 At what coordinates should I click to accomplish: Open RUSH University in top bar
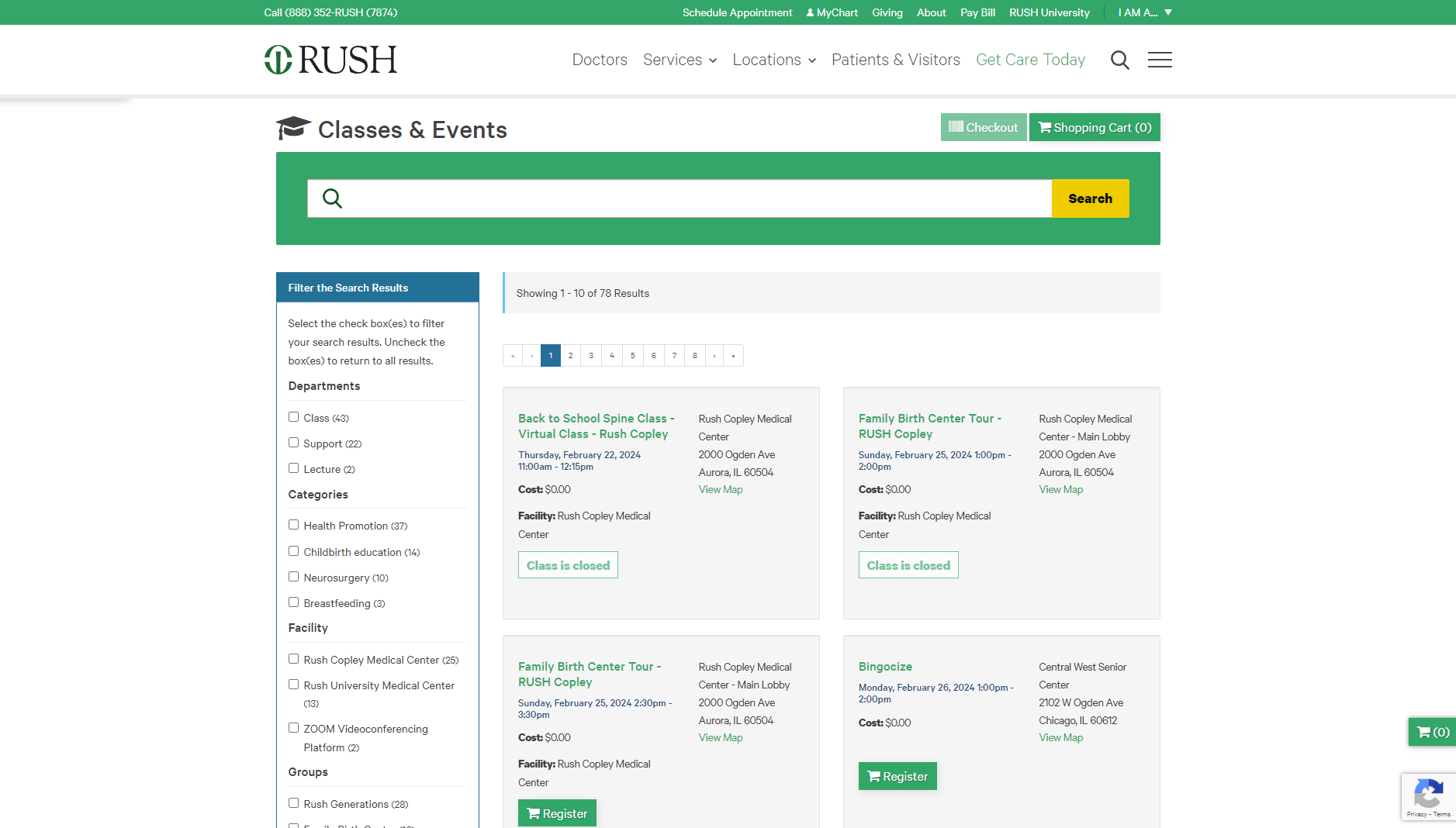(1049, 12)
